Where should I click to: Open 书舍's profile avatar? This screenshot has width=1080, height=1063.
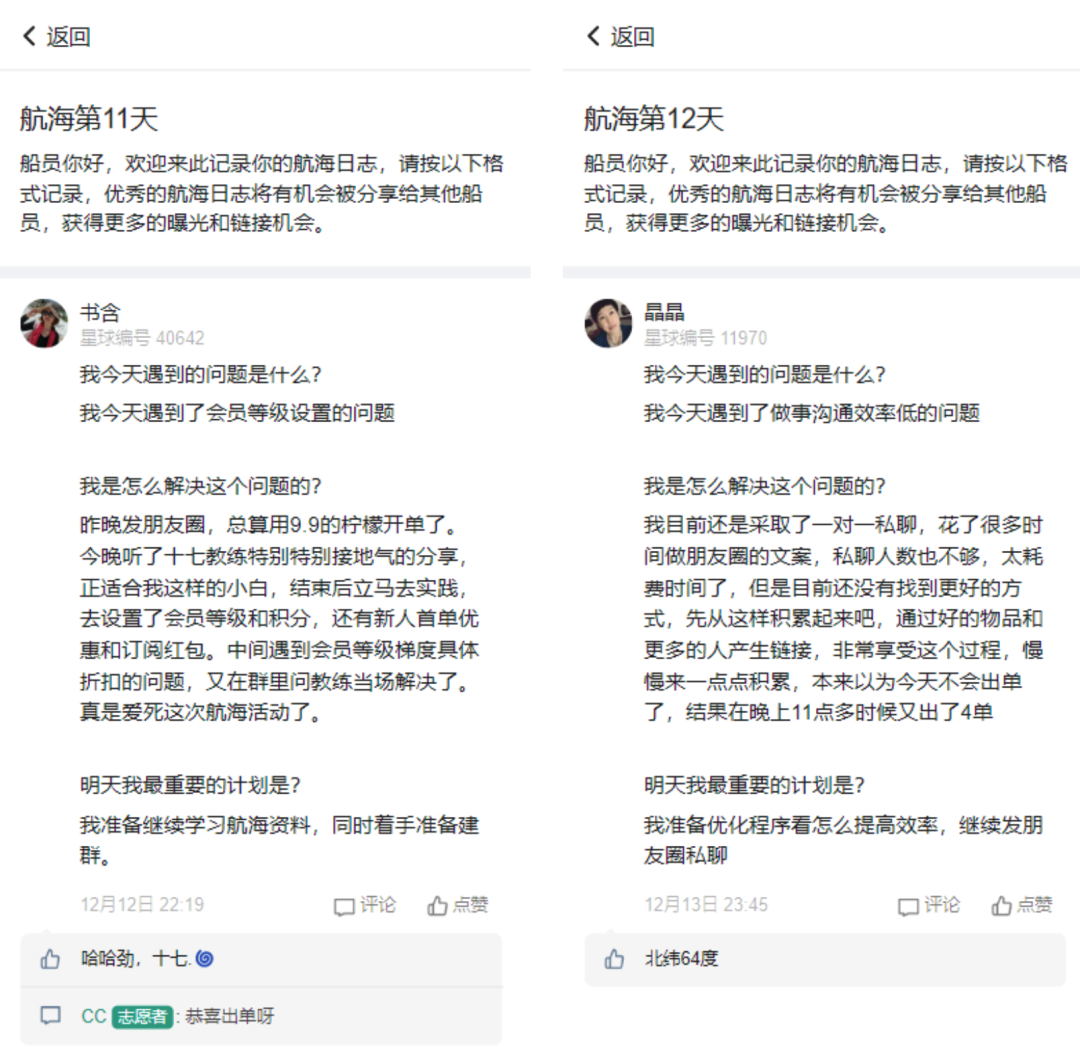point(44,323)
